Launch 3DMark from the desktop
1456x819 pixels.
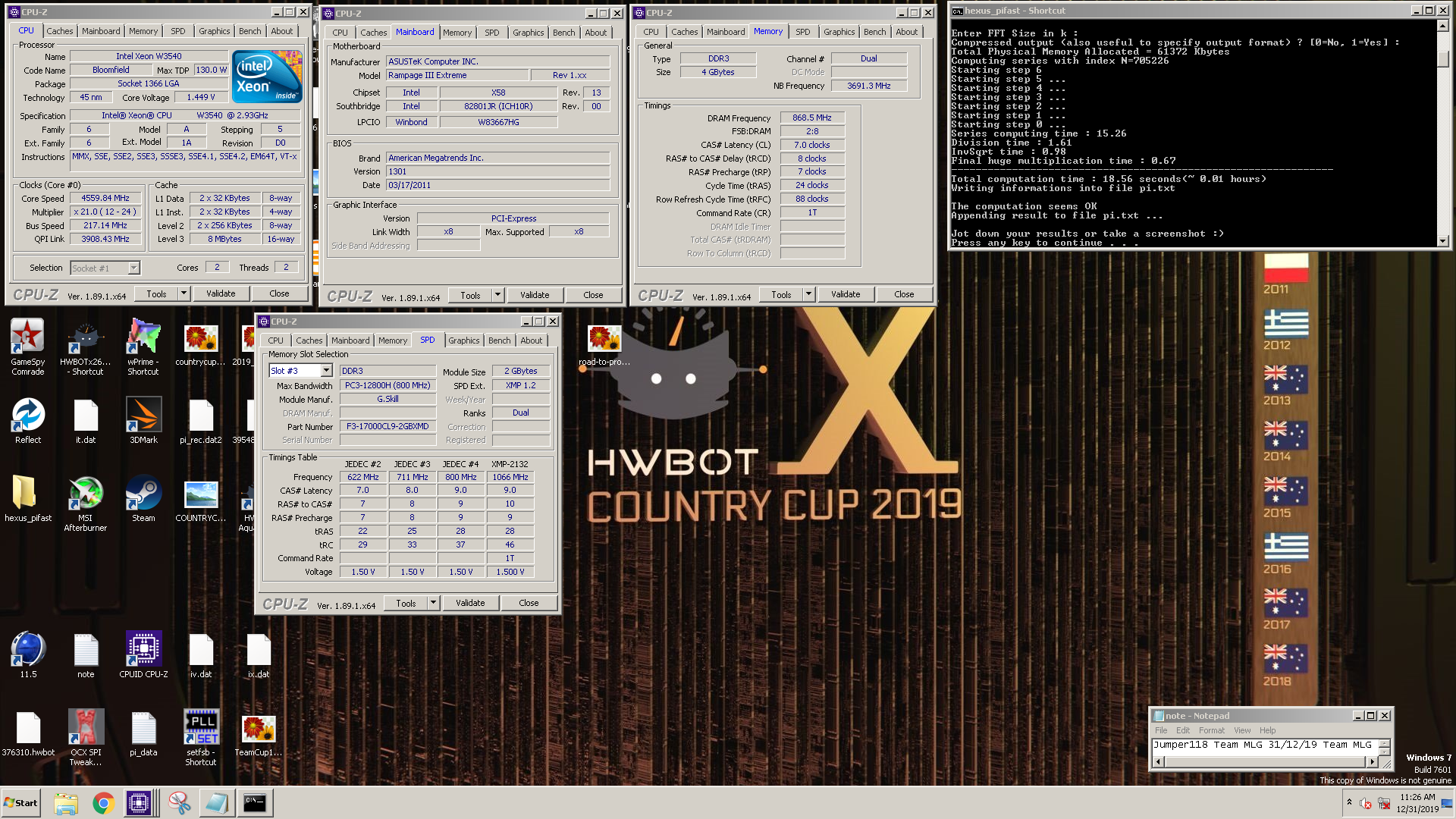tap(143, 421)
